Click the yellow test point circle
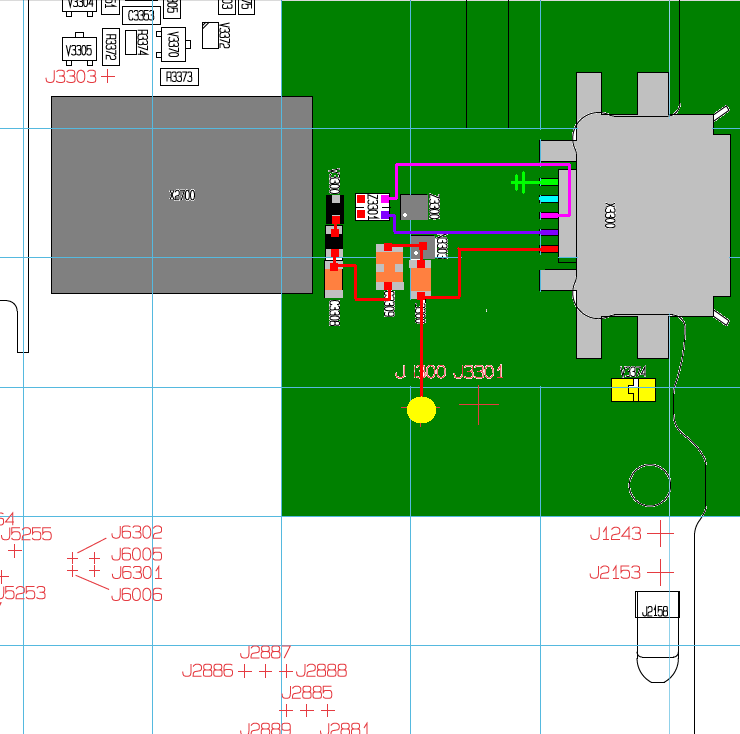This screenshot has width=740, height=734. pos(421,410)
